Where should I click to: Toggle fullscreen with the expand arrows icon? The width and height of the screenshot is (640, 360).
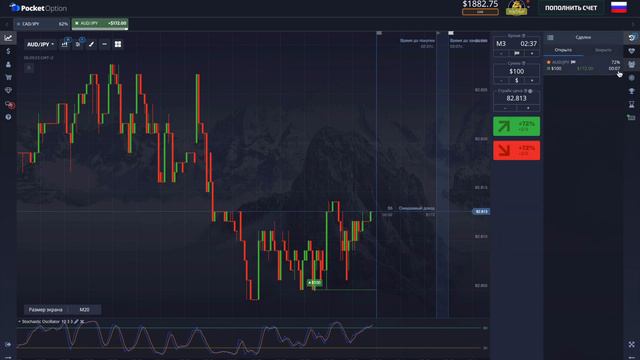point(632,345)
